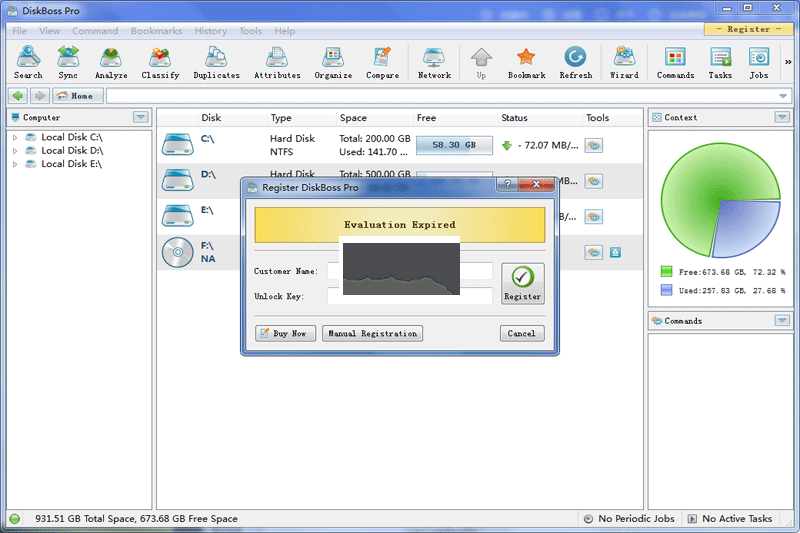Open dialog help question-mark button
The height and width of the screenshot is (533, 800).
click(507, 184)
